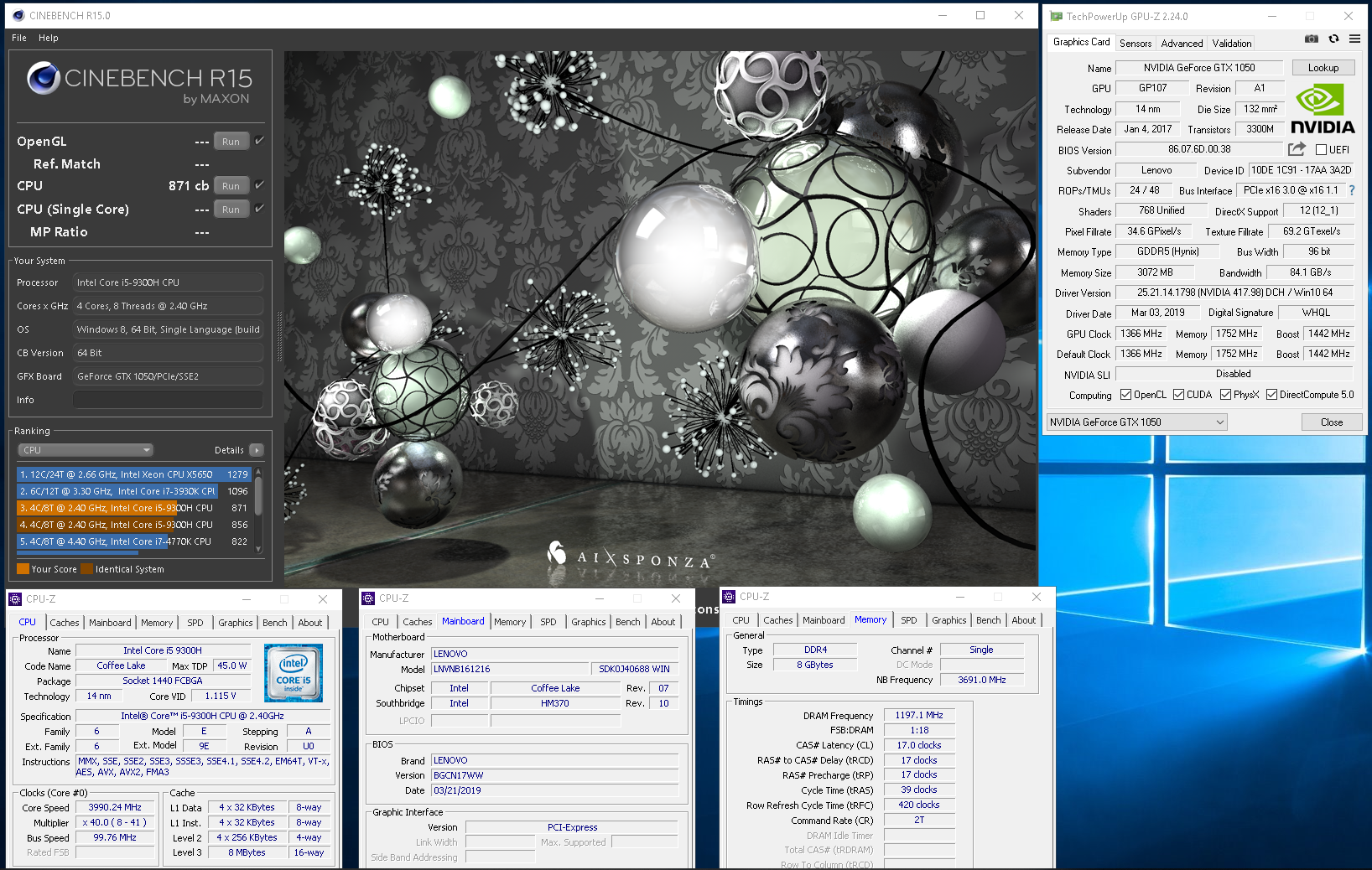Select ranking entry Core i7-3930K
Viewport: 1372px width, 870px height.
coord(133,491)
